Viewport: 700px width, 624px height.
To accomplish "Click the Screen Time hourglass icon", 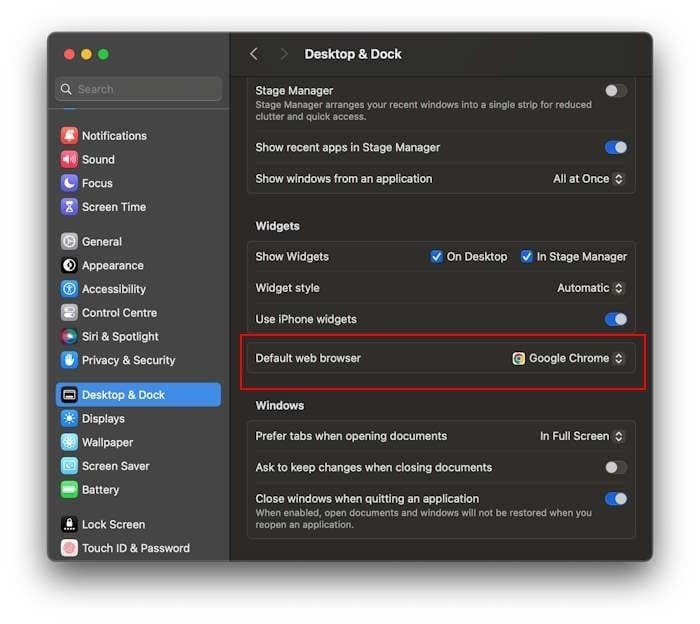I will (x=69, y=207).
